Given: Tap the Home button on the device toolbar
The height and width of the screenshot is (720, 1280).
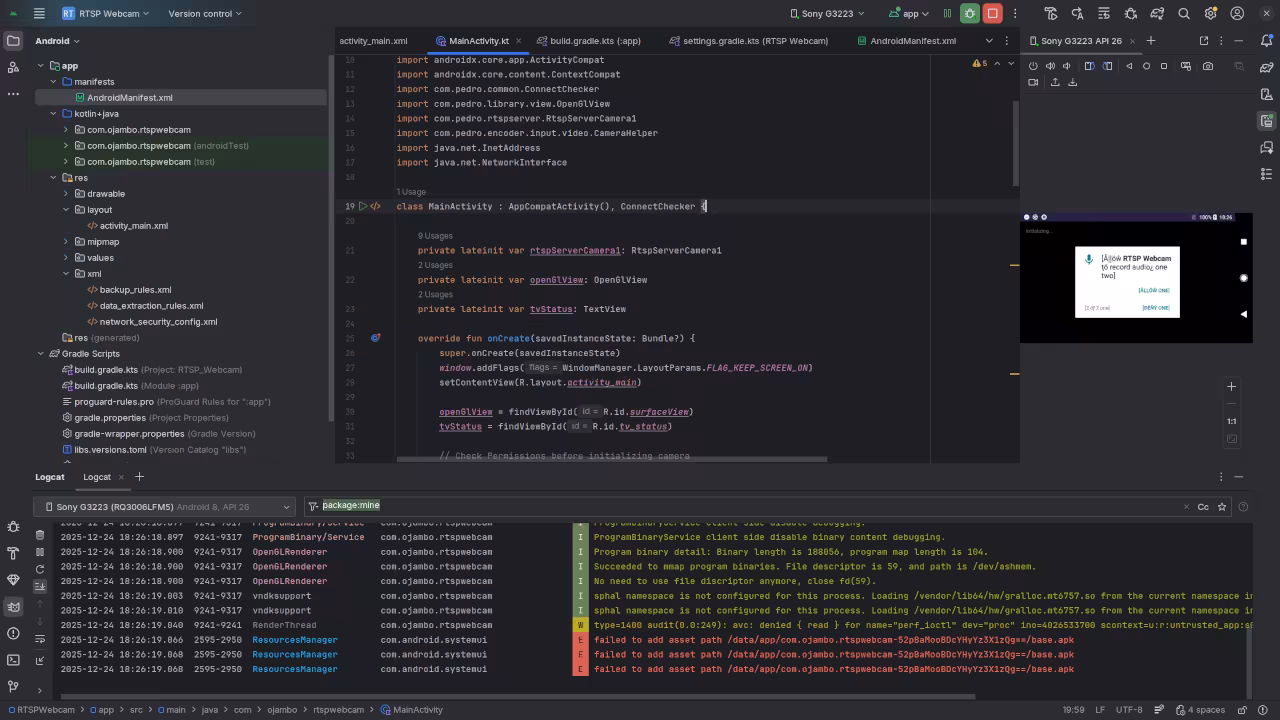Looking at the screenshot, I should pyautogui.click(x=1147, y=66).
